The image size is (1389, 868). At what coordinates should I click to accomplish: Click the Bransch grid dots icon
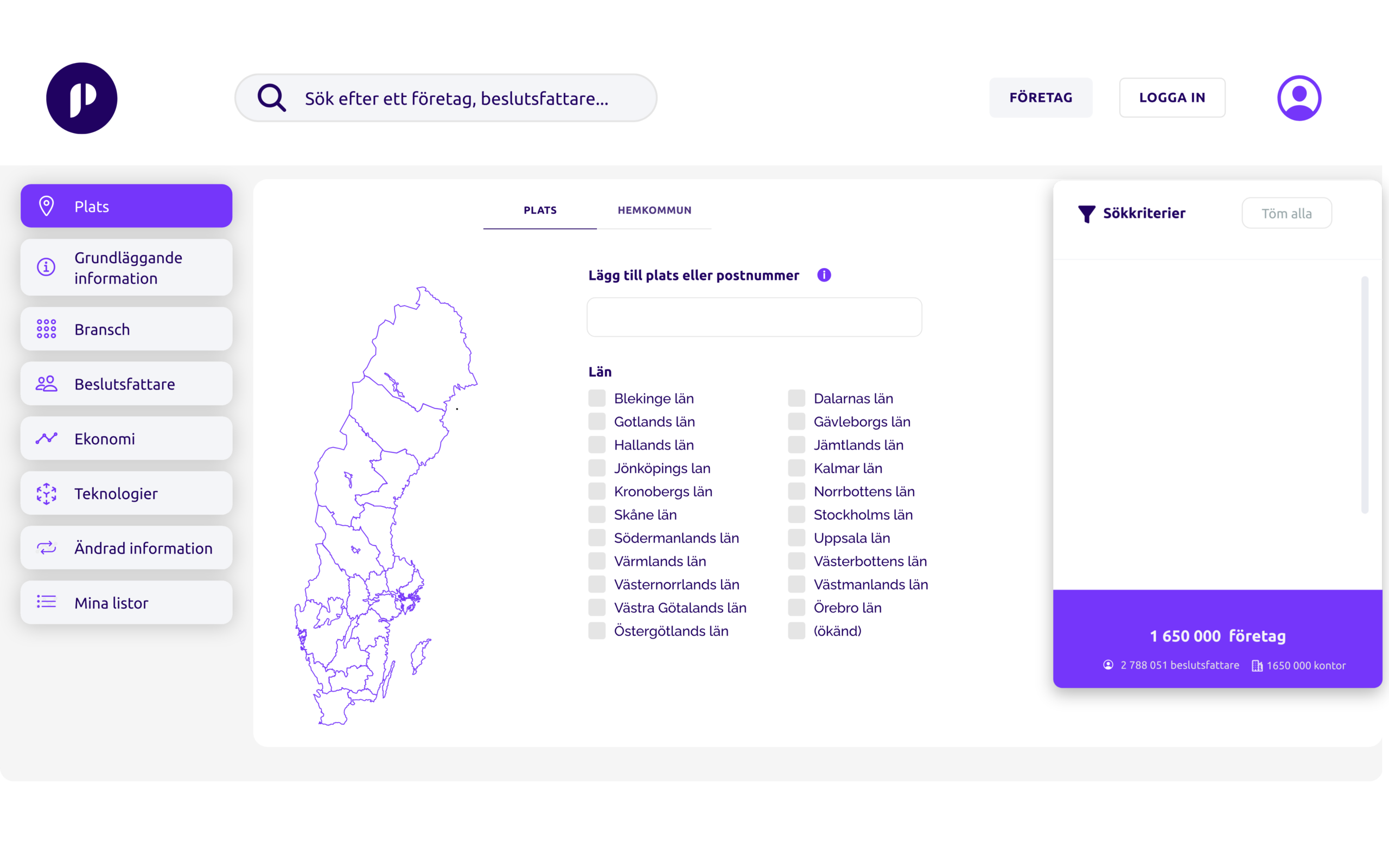(47, 329)
